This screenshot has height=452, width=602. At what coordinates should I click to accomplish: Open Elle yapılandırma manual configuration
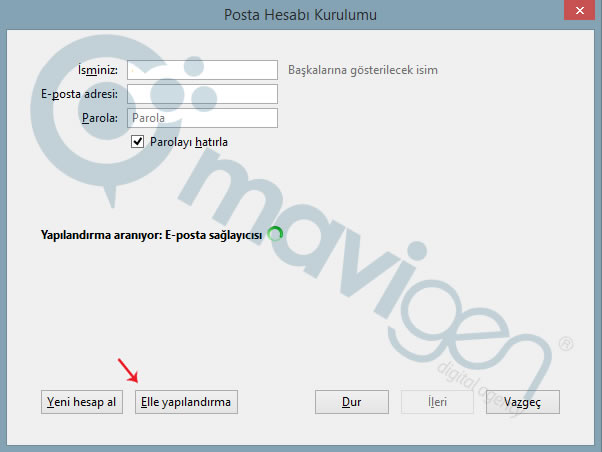pyautogui.click(x=186, y=402)
